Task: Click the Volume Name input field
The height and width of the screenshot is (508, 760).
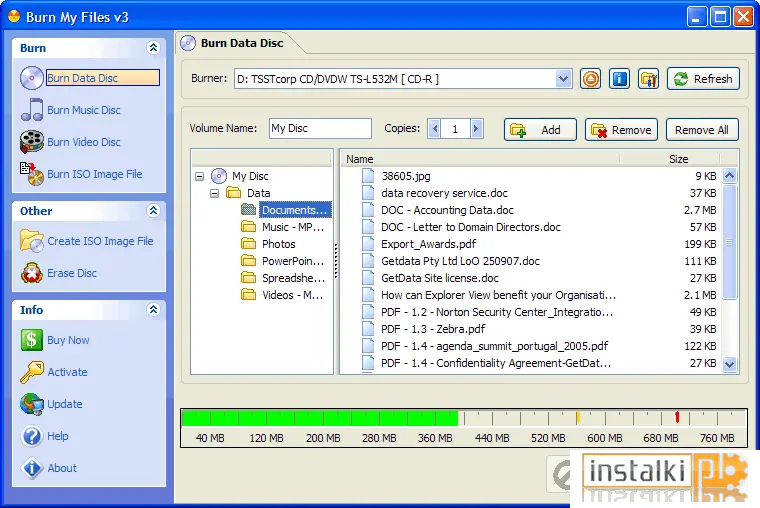Action: click(x=320, y=128)
